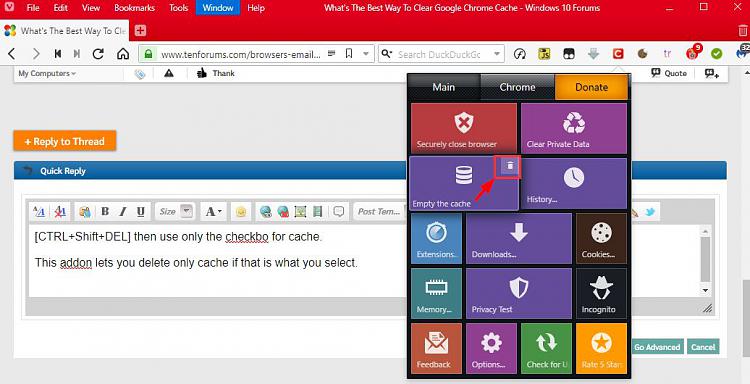Go to the home page icon
750x384 pixels.
[x=123, y=54]
